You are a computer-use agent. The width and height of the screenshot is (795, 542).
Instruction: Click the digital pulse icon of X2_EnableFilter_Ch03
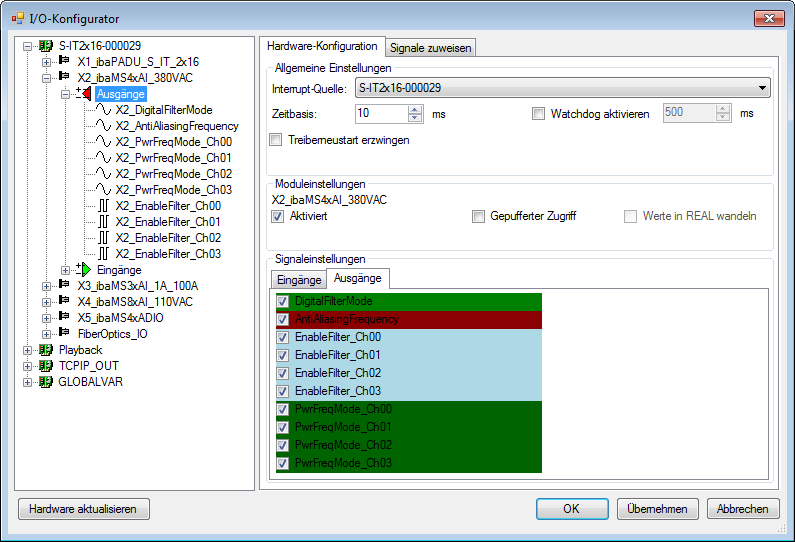pos(103,254)
